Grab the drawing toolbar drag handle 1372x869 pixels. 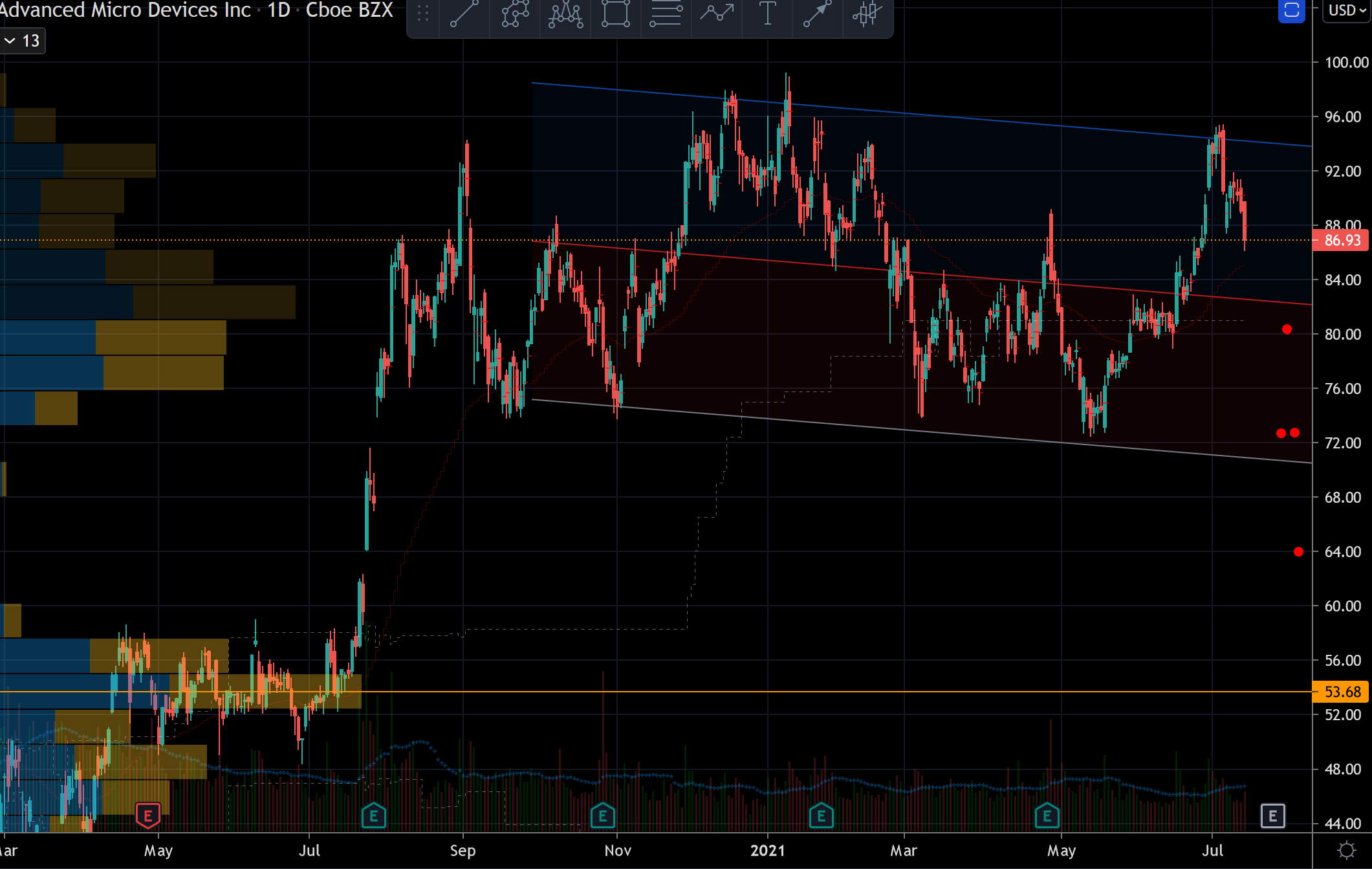pyautogui.click(x=423, y=14)
